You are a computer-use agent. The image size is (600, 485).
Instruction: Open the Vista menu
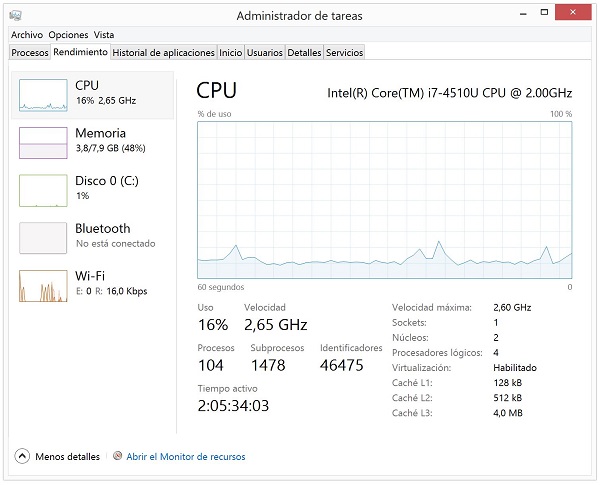(x=104, y=35)
